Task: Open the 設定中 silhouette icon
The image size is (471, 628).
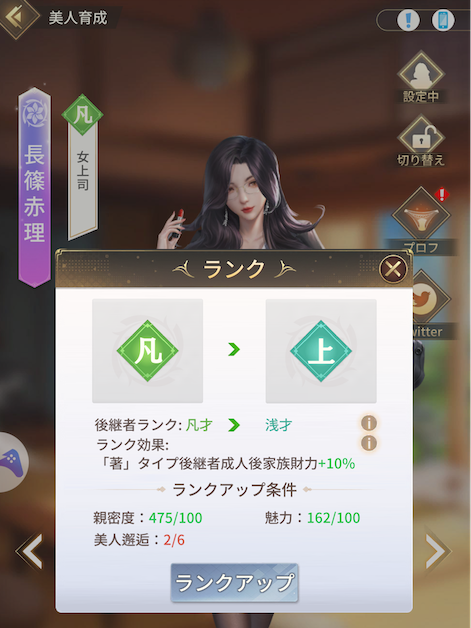Action: 421,75
